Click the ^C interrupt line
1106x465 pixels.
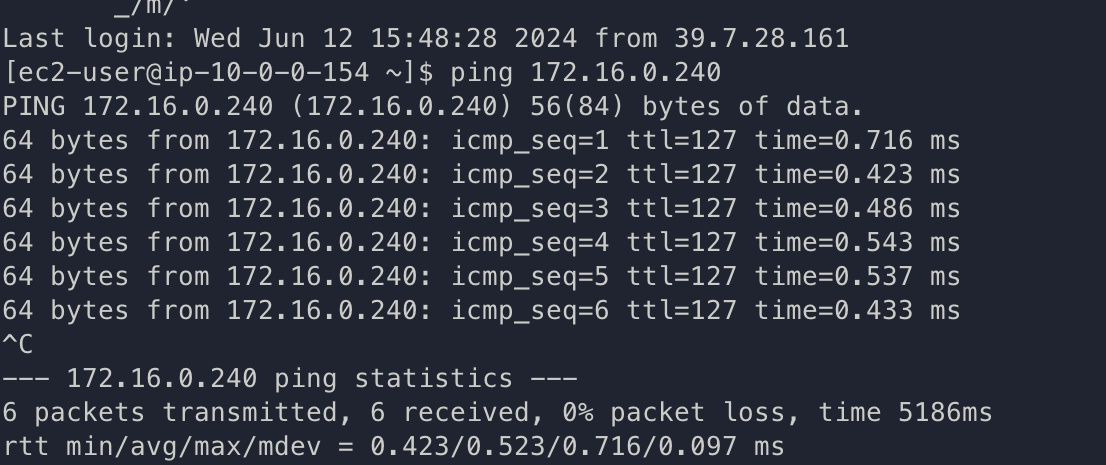click(18, 345)
